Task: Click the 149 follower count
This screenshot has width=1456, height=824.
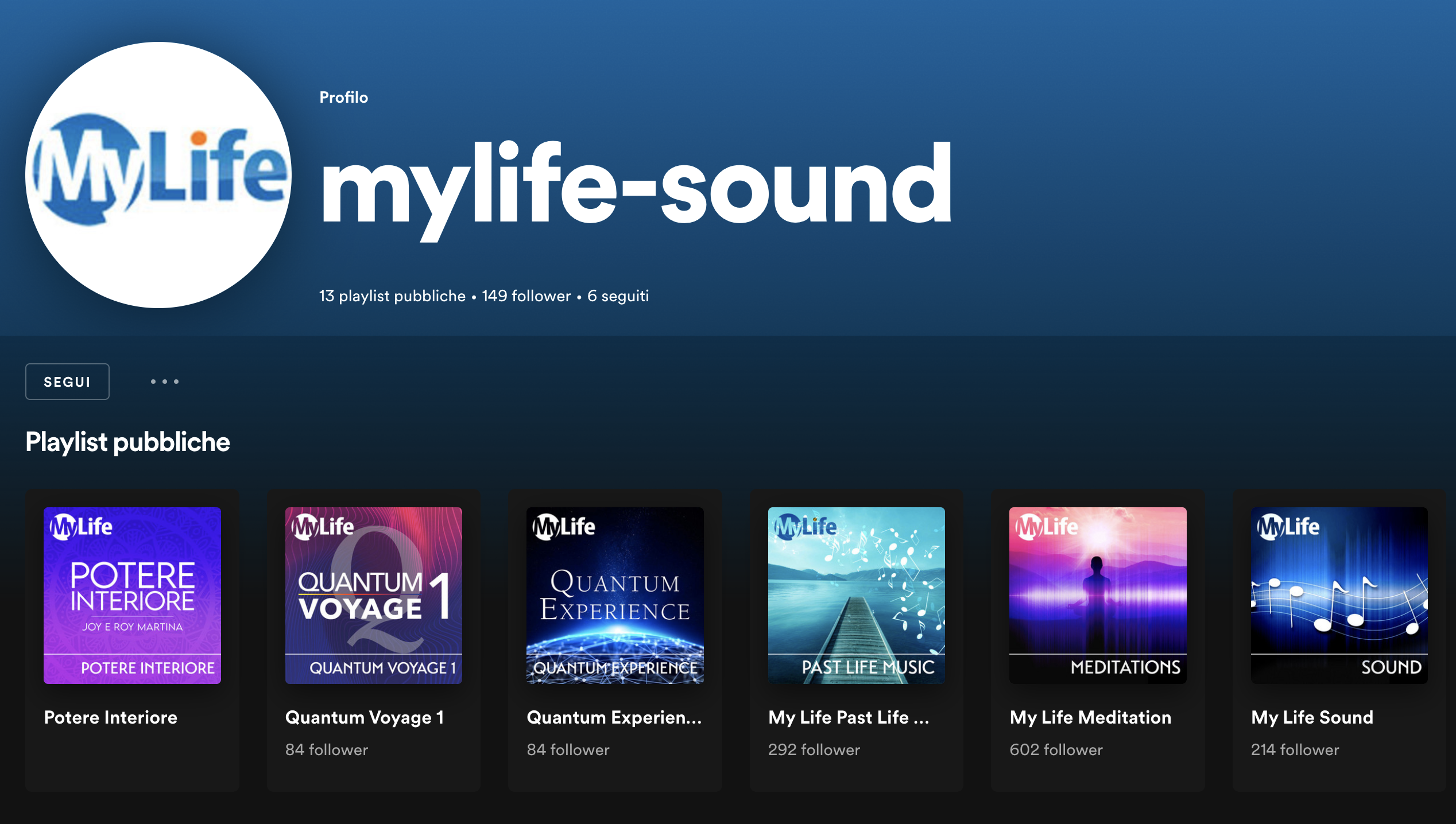Action: [x=526, y=296]
